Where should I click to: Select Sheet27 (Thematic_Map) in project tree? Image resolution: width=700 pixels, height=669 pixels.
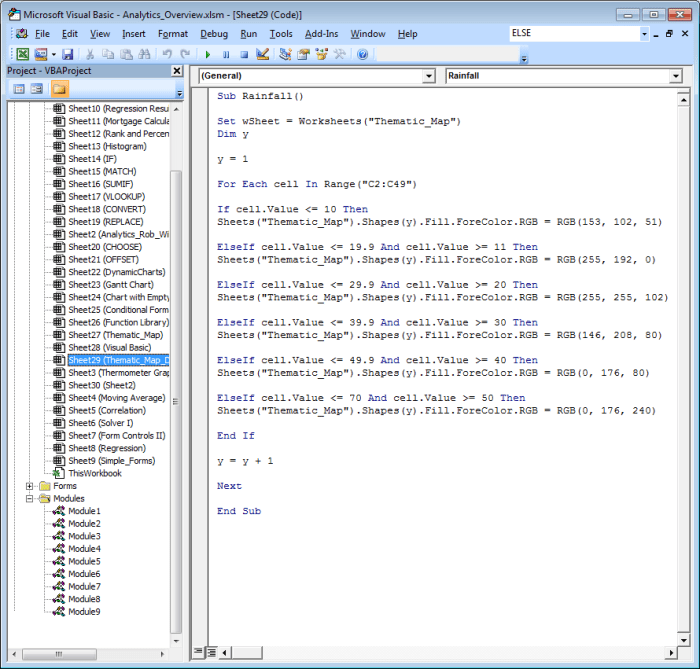pyautogui.click(x=116, y=335)
